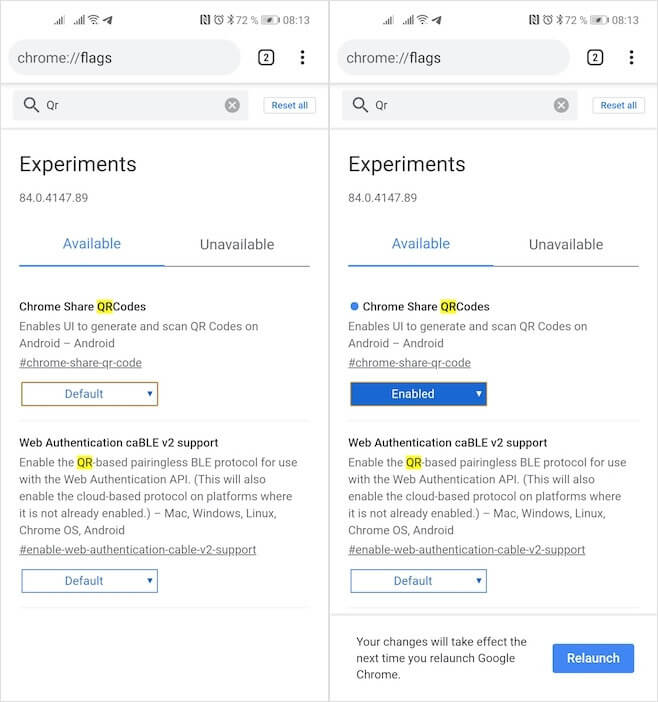Switch to Unavailable tab in right panel
This screenshot has width=658, height=702.
tap(566, 244)
